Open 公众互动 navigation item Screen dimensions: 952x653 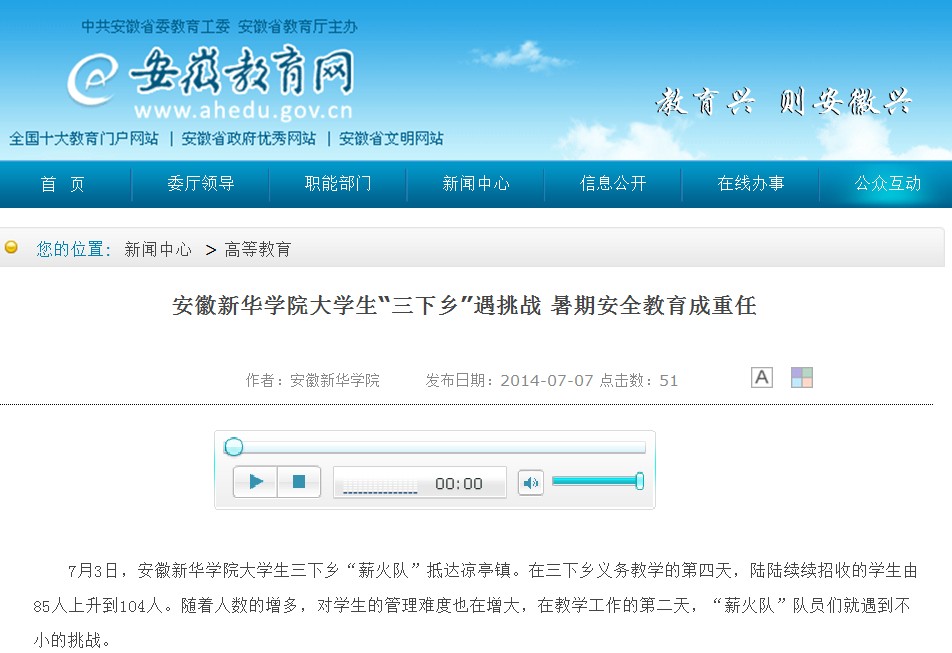[887, 184]
